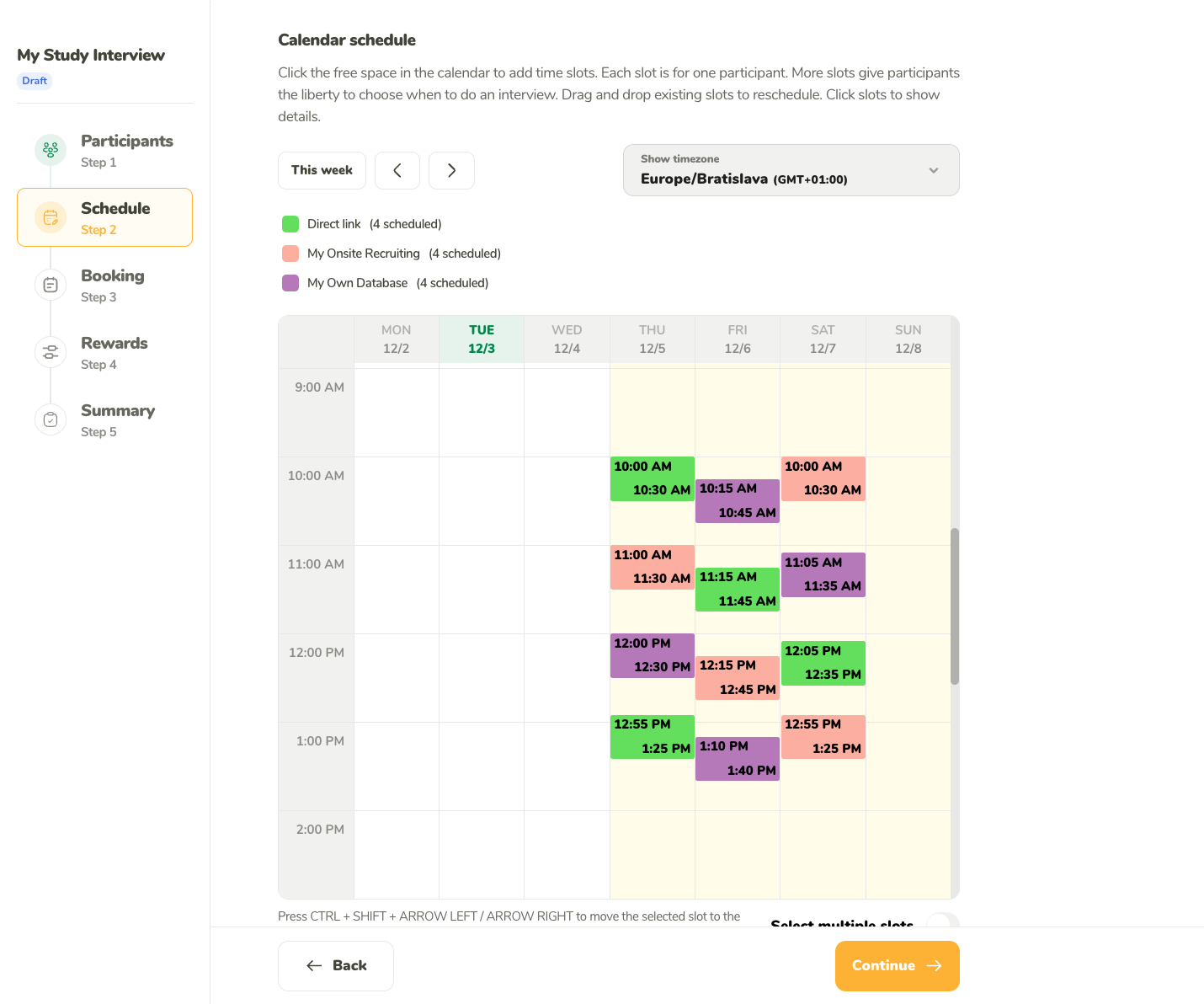The width and height of the screenshot is (1204, 1004).
Task: Select Saturday 10:00 AM salmon slot
Action: (x=823, y=478)
